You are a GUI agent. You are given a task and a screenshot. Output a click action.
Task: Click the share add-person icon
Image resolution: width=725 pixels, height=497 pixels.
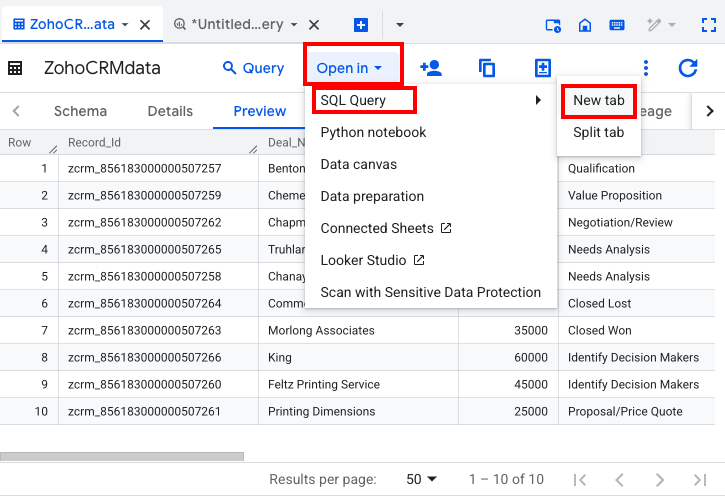pyautogui.click(x=431, y=68)
